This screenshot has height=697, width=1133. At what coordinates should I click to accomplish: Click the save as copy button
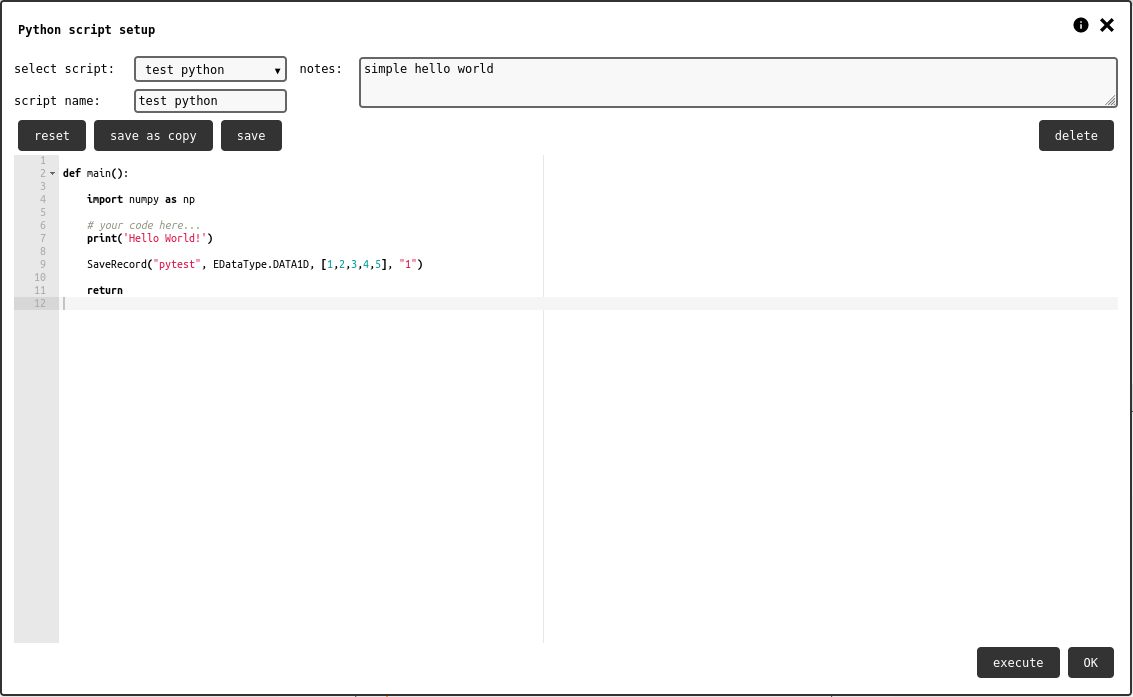153,136
